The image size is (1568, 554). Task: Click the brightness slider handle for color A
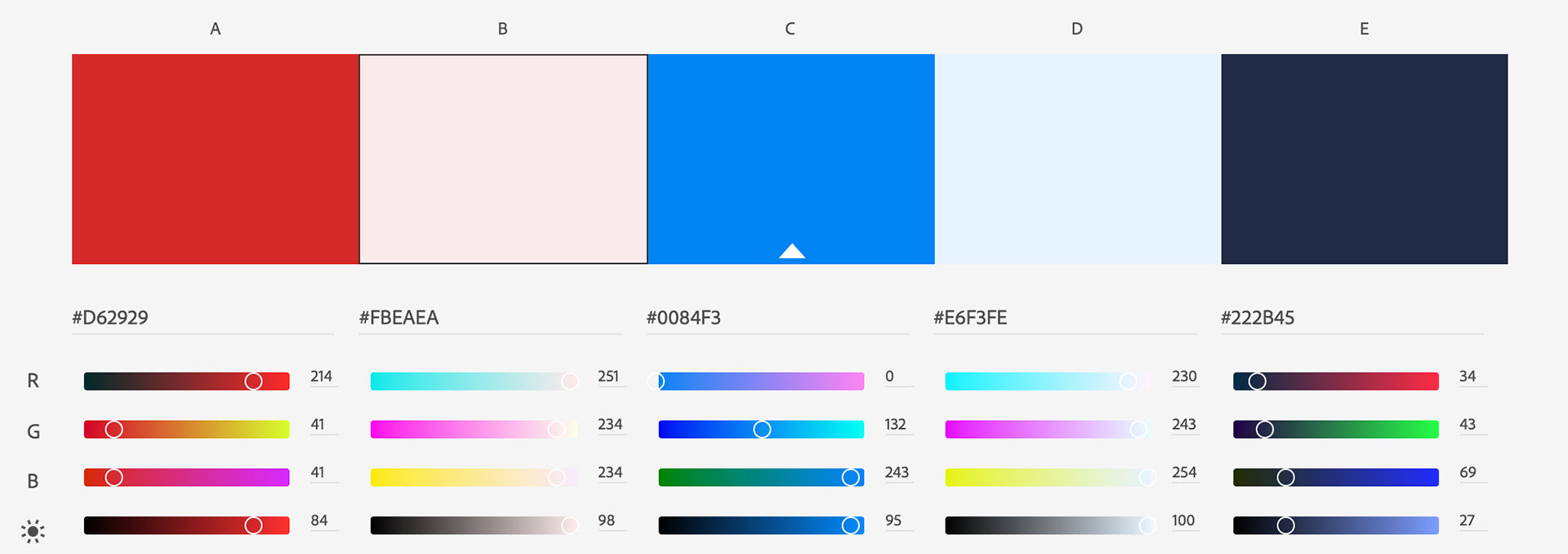point(253,525)
